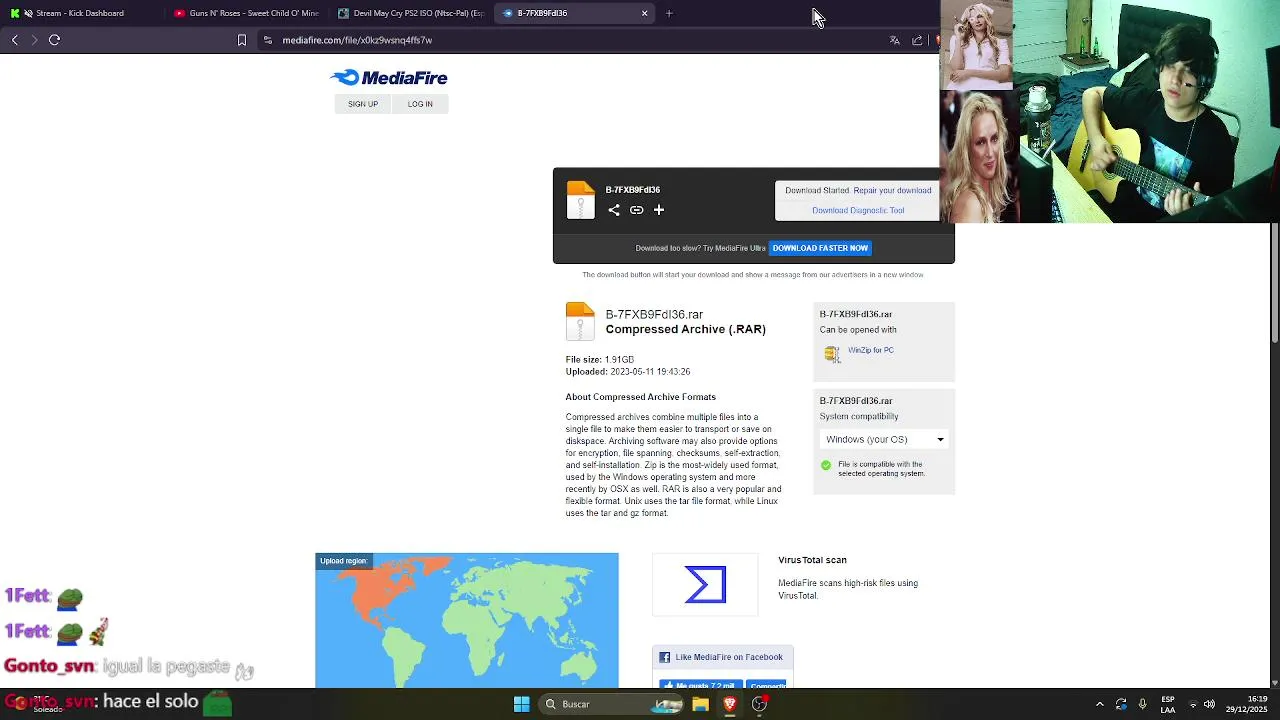This screenshot has width=1280, height=720.
Task: Click the VirusTotal sigma logo
Action: [705, 585]
